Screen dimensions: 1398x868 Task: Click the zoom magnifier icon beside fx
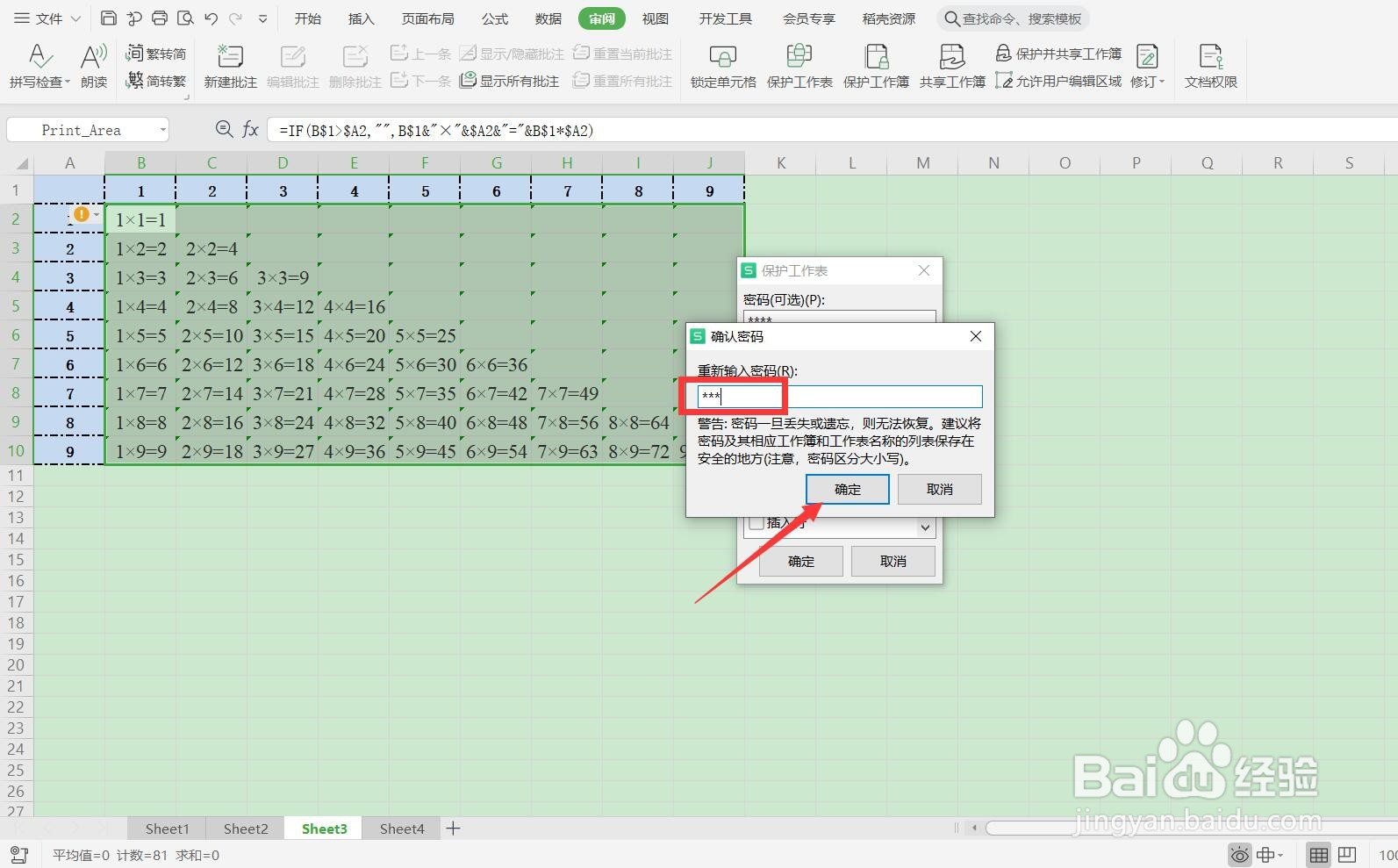224,130
